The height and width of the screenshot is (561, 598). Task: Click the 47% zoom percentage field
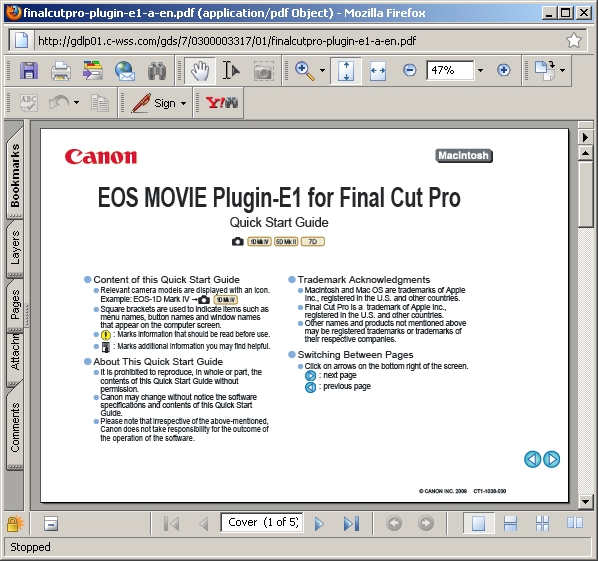point(450,70)
